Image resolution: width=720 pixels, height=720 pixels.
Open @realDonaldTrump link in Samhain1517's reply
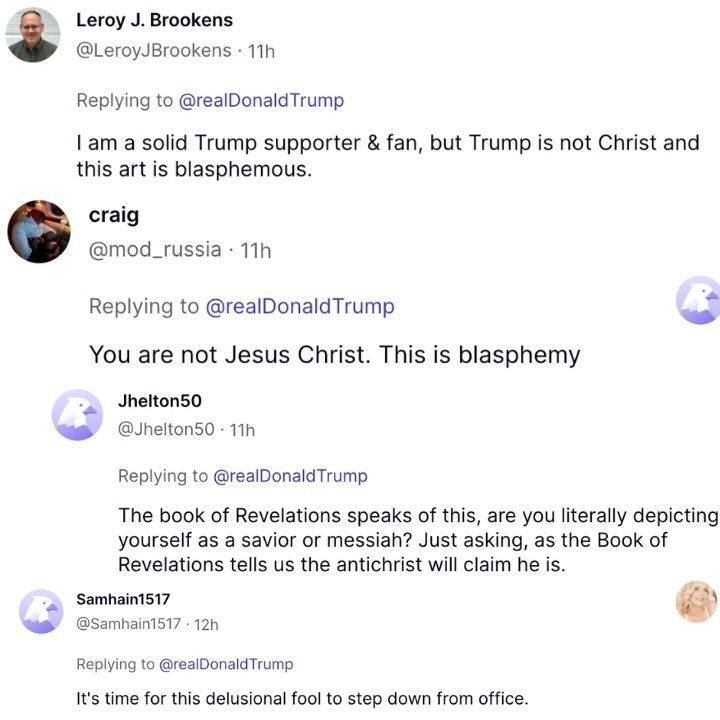point(226,664)
